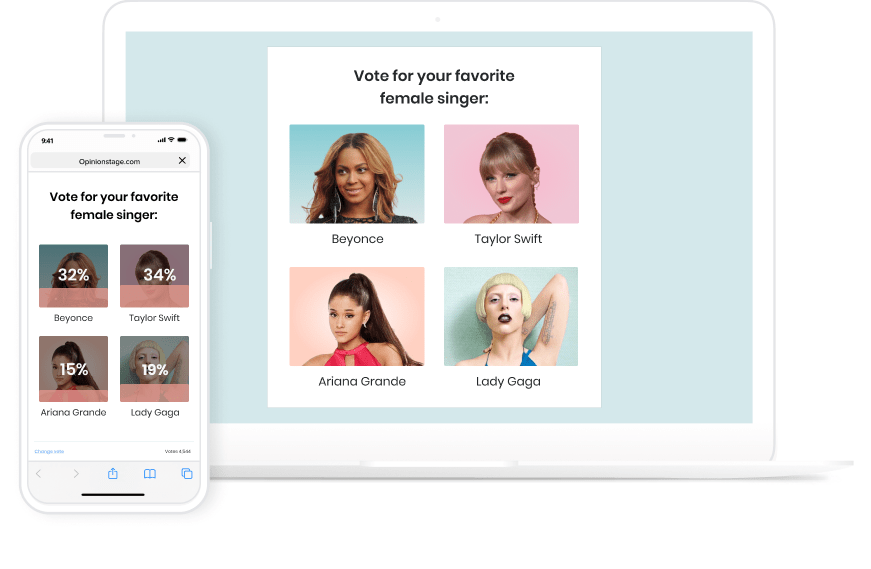The image size is (871, 569).
Task: Select the Taylor Swift photo on laptop poll
Action: pos(511,174)
